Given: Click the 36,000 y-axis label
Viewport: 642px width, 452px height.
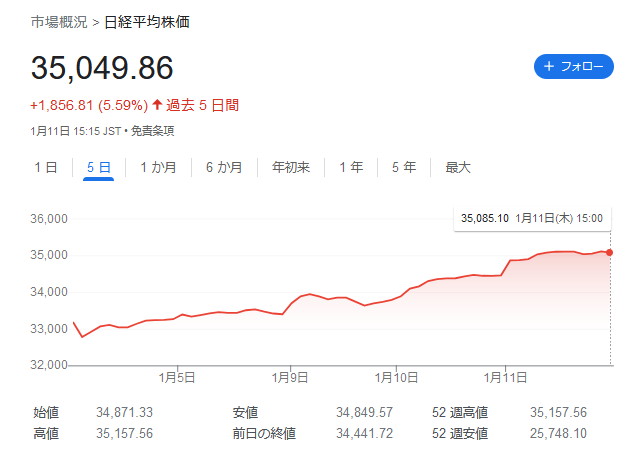Looking at the screenshot, I should tap(49, 219).
